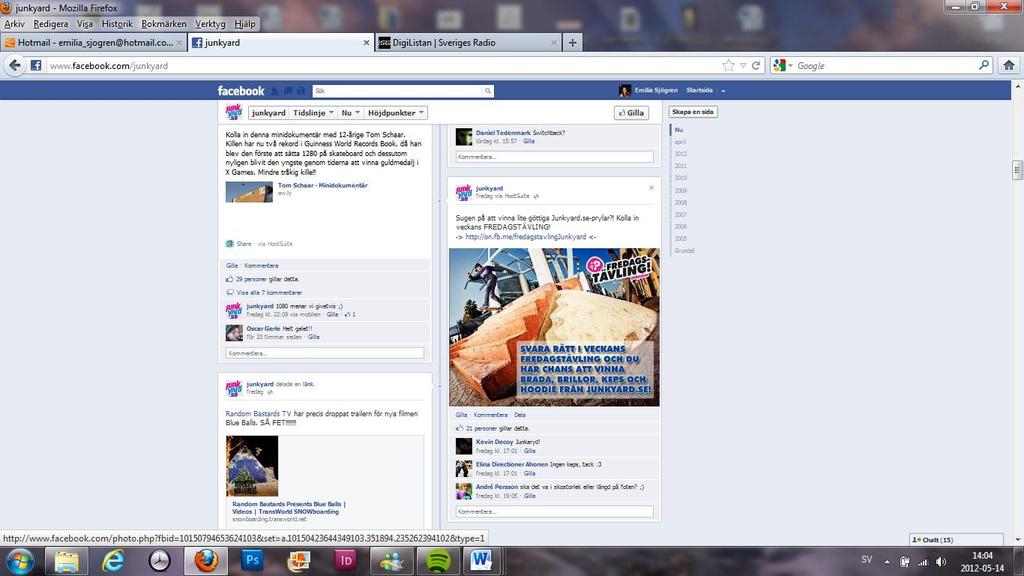Close the junkyard browser tab

pos(366,43)
